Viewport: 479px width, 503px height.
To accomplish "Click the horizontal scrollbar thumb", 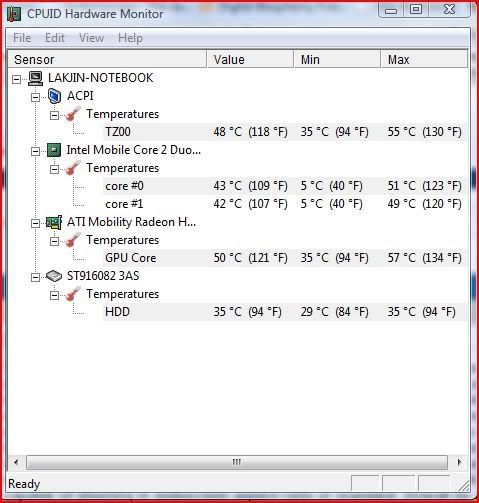I will point(237,462).
